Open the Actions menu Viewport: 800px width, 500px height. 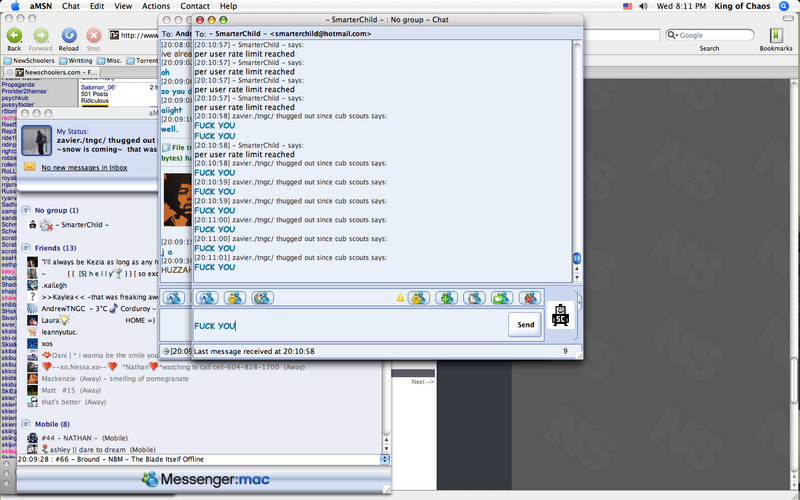(x=155, y=6)
